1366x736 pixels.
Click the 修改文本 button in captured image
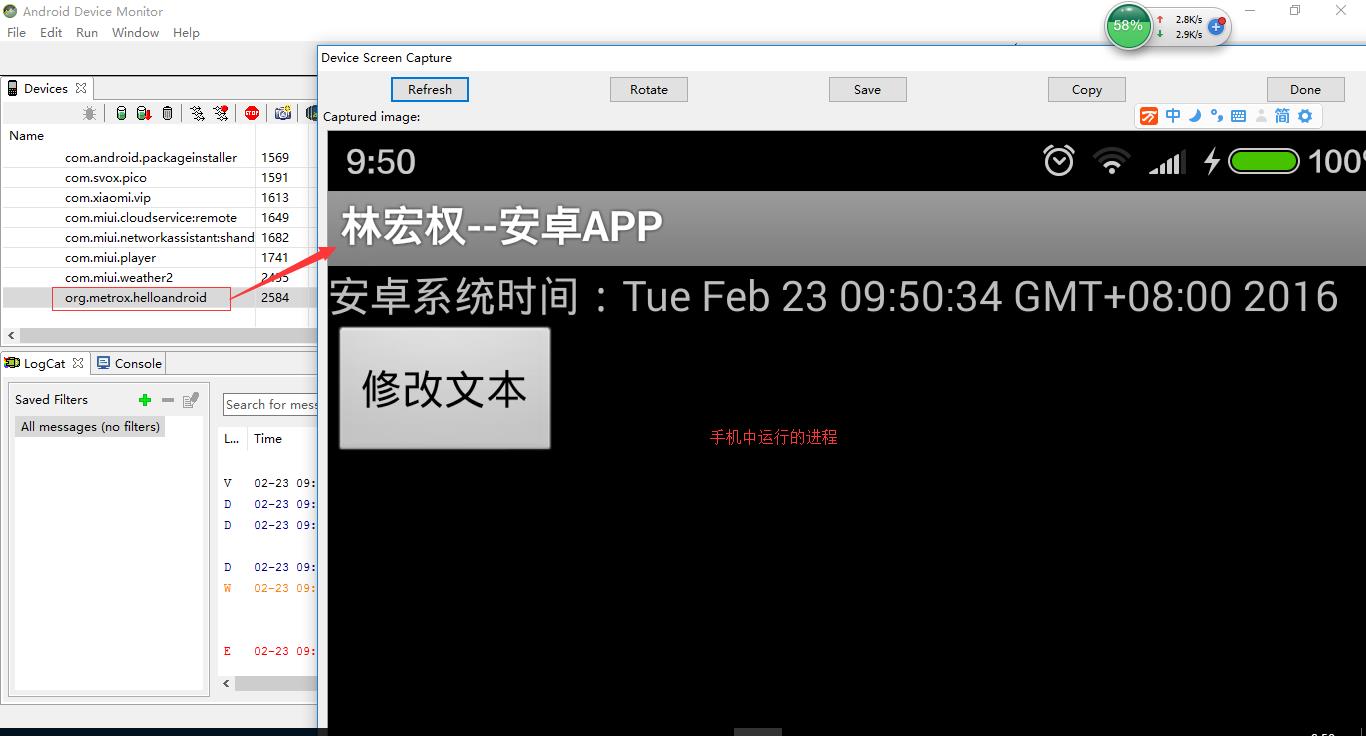click(445, 388)
